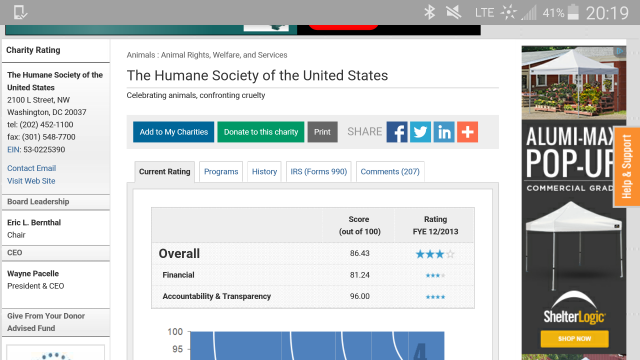Click Shop Now on ShelterLogic ad

coord(574,338)
